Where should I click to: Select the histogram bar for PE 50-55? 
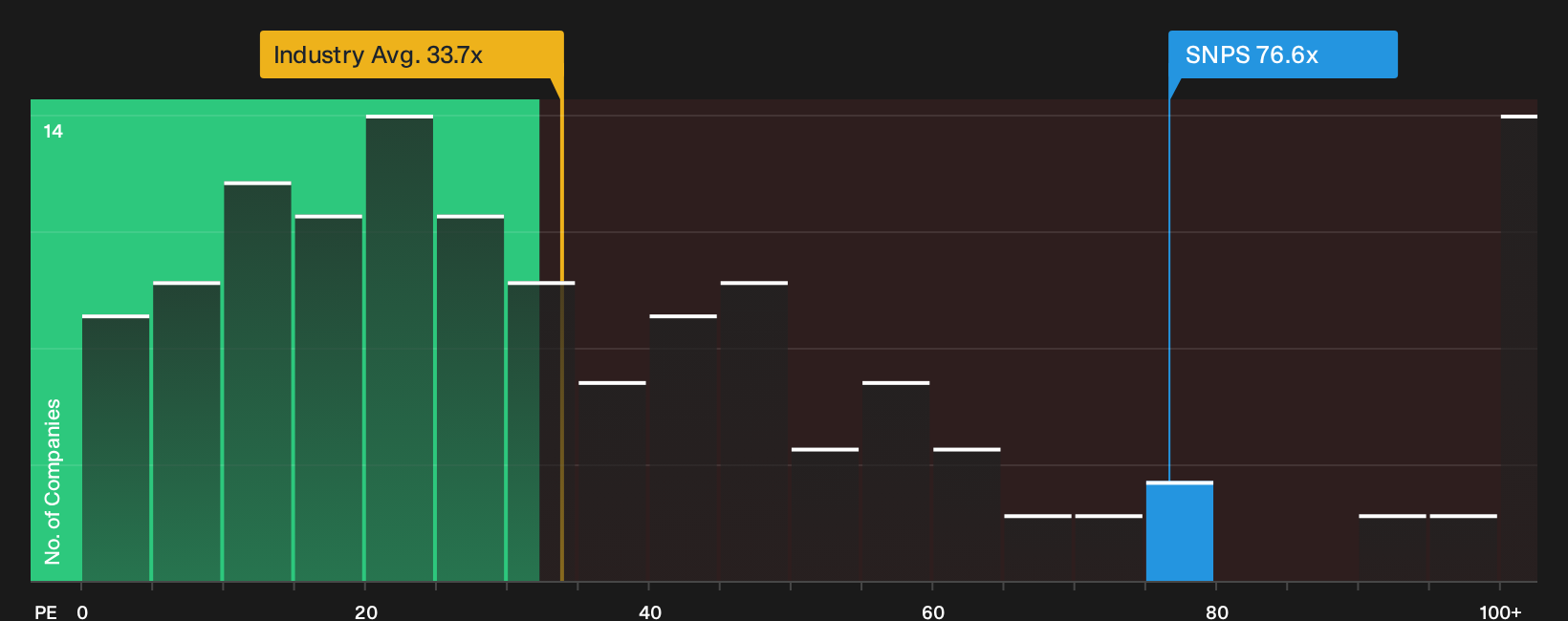(825, 514)
